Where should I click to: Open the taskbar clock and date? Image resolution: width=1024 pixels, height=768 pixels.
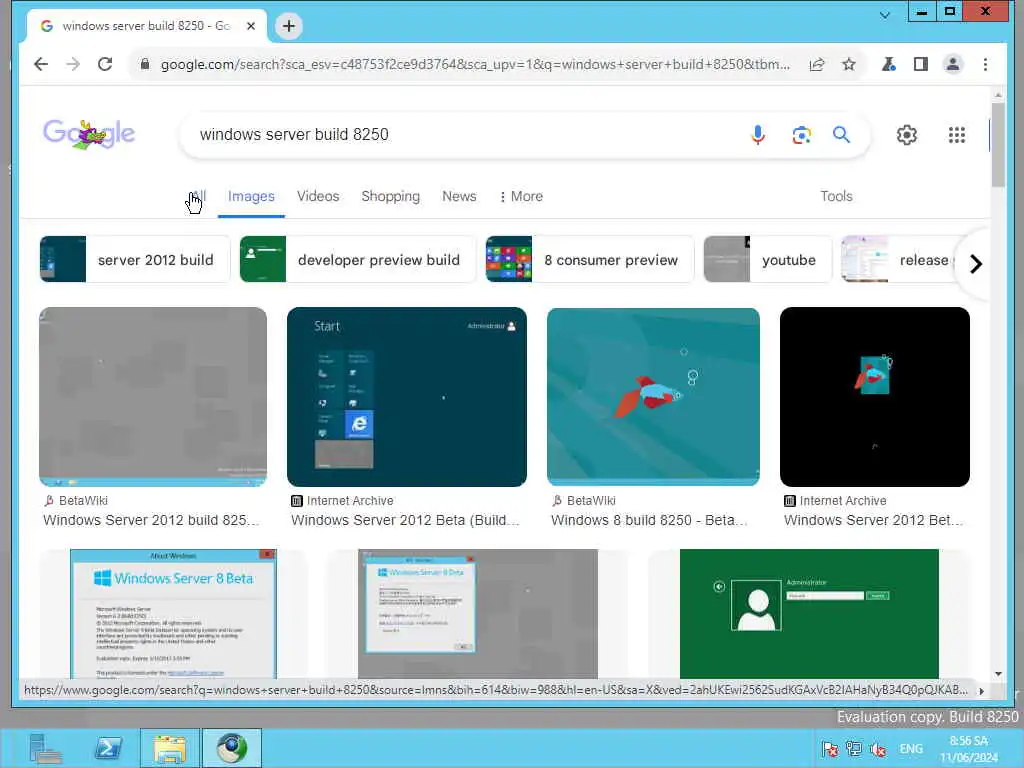pos(969,749)
